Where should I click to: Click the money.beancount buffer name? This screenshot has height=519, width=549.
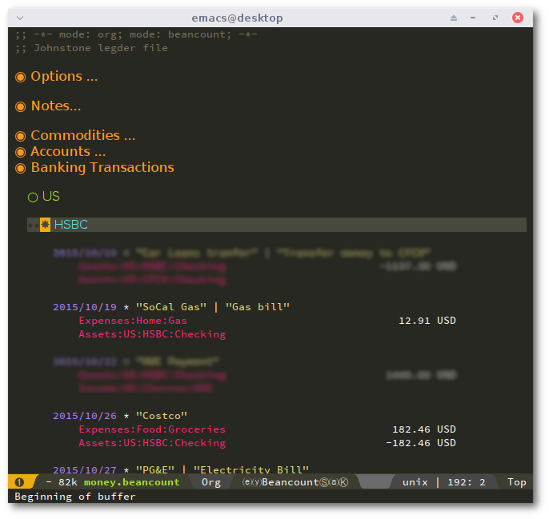132,482
